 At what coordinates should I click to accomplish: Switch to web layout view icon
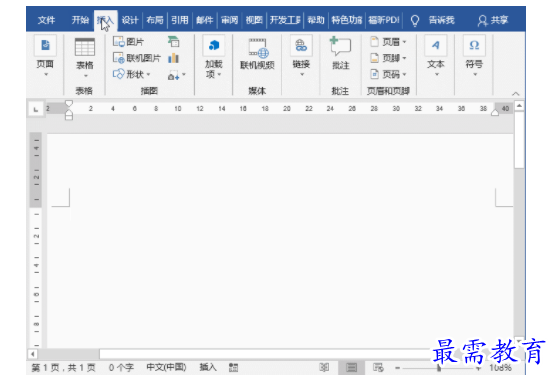click(x=378, y=367)
